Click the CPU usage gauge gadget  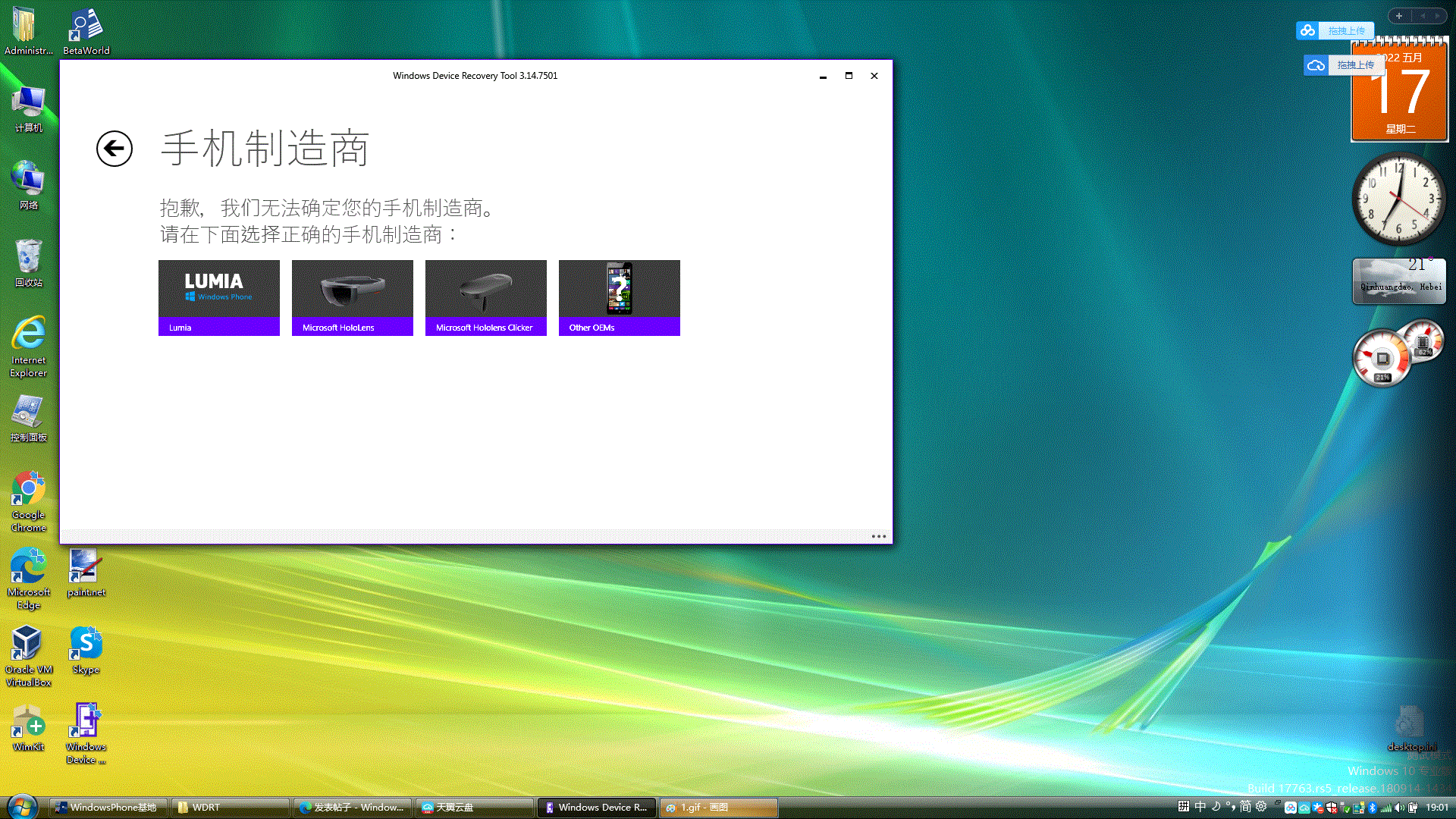pos(1382,356)
